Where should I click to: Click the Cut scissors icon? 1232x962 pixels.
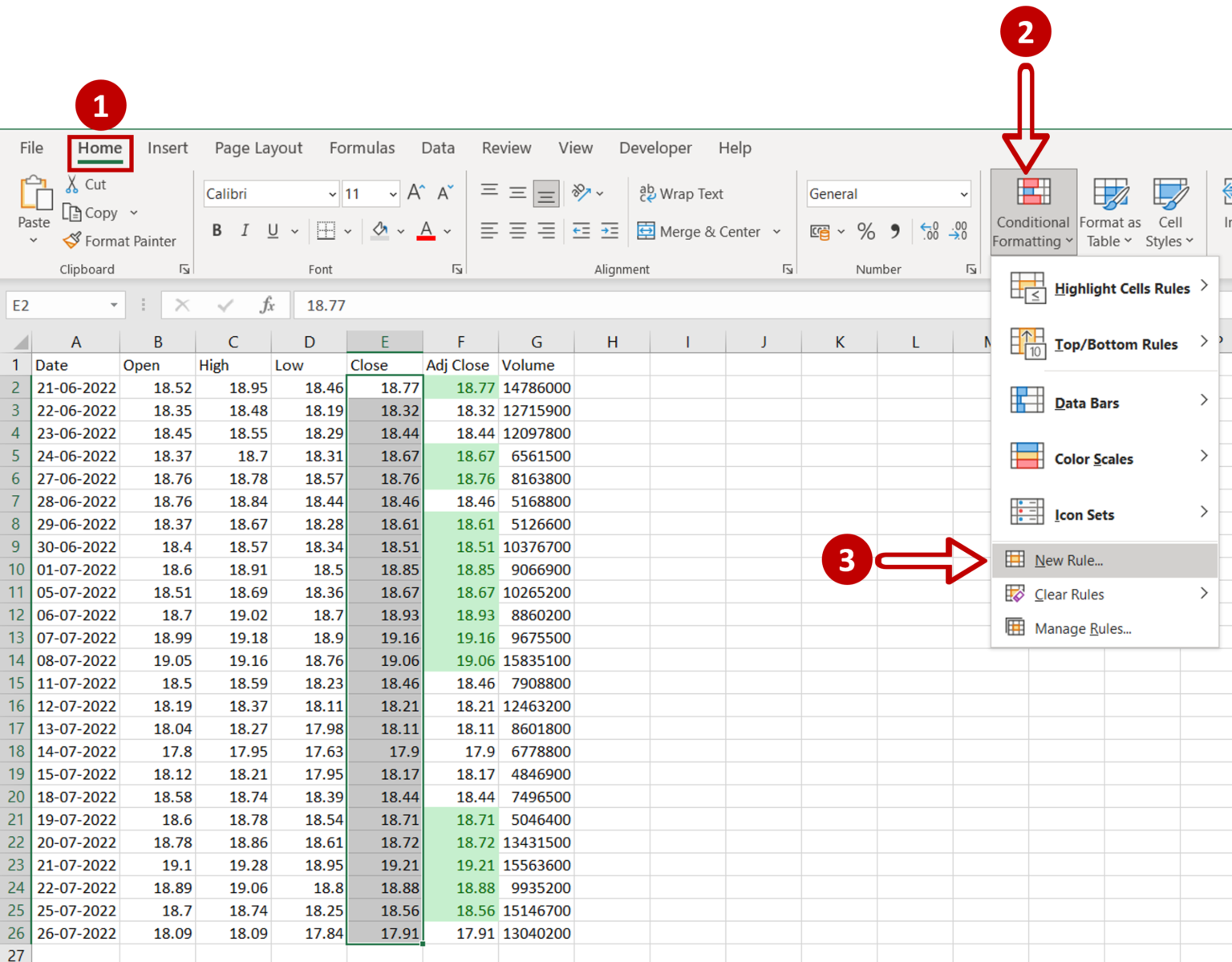click(x=72, y=185)
